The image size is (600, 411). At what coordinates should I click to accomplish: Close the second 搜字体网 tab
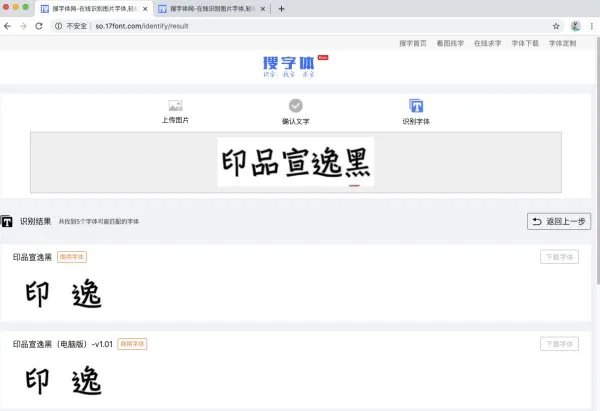(x=262, y=9)
